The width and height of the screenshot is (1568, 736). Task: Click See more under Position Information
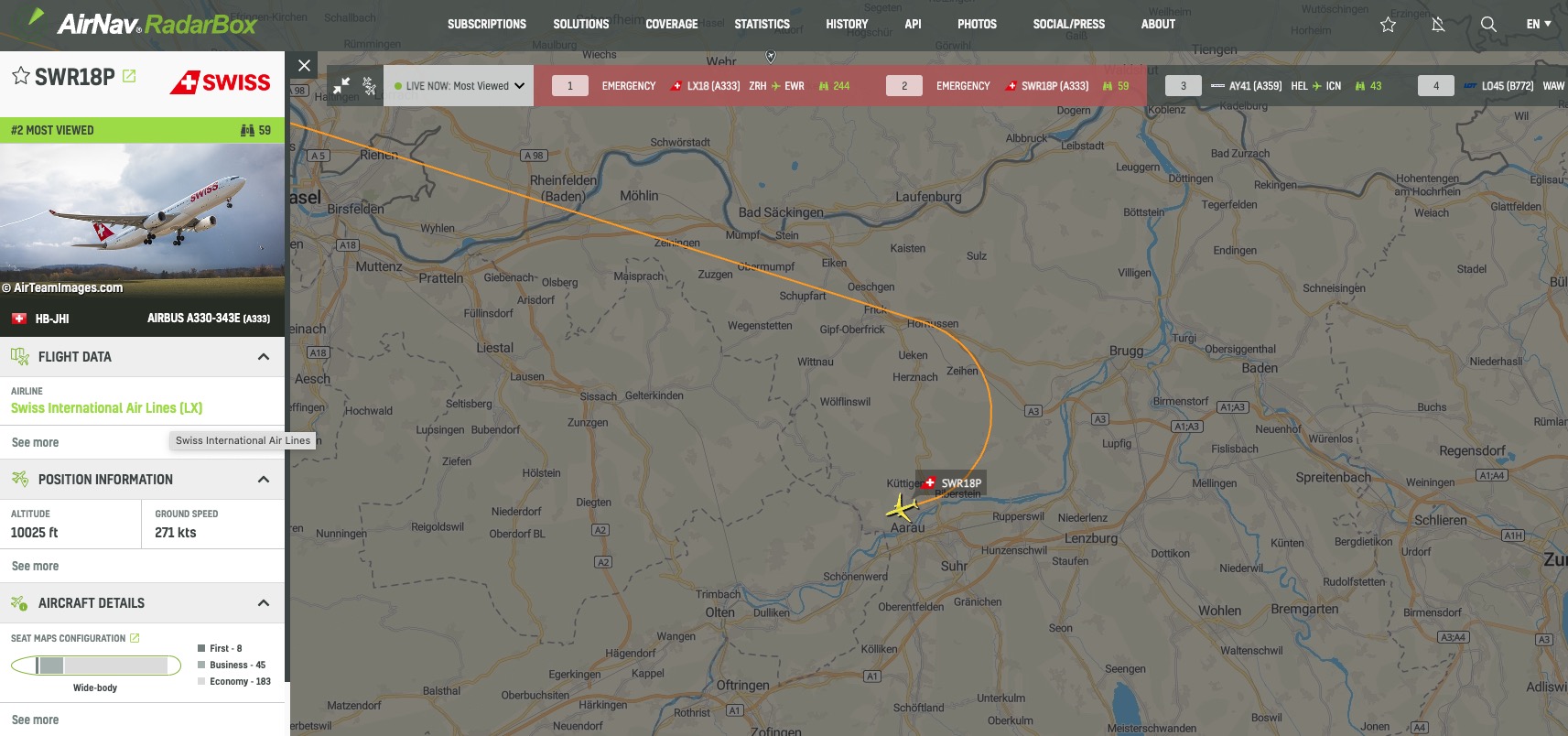35,566
